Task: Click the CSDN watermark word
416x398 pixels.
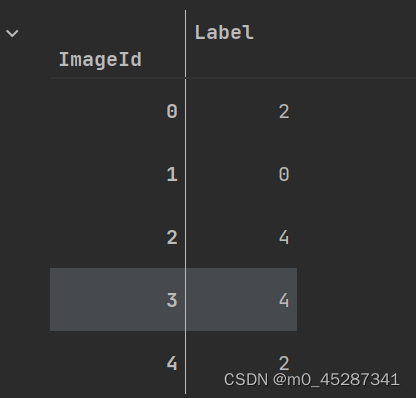Action: tap(246, 380)
